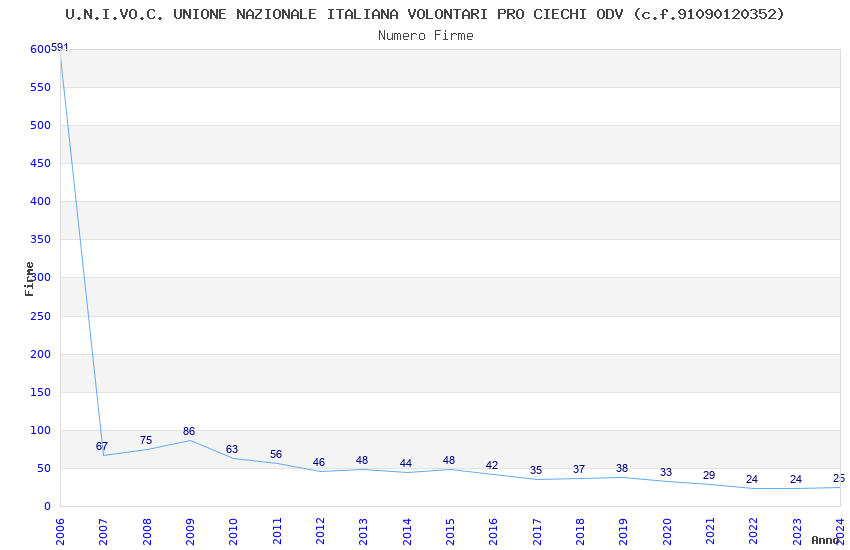Select the 35 data point label
Viewport: 850px width, 550px height.
(x=536, y=470)
